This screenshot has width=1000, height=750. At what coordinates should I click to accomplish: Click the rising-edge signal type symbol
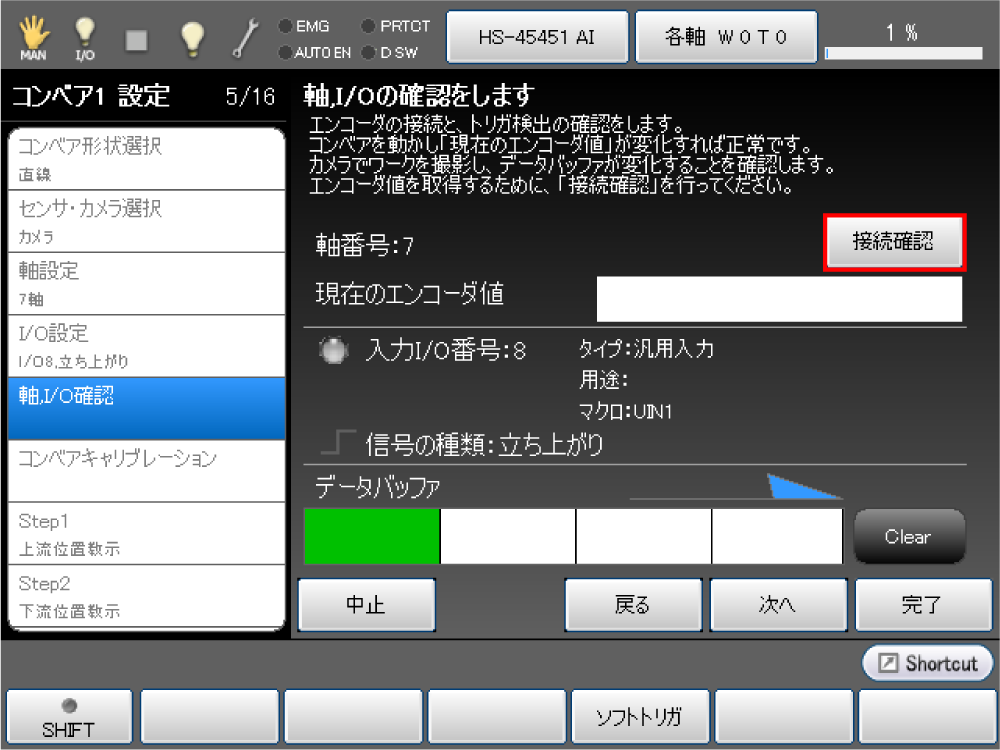click(345, 443)
